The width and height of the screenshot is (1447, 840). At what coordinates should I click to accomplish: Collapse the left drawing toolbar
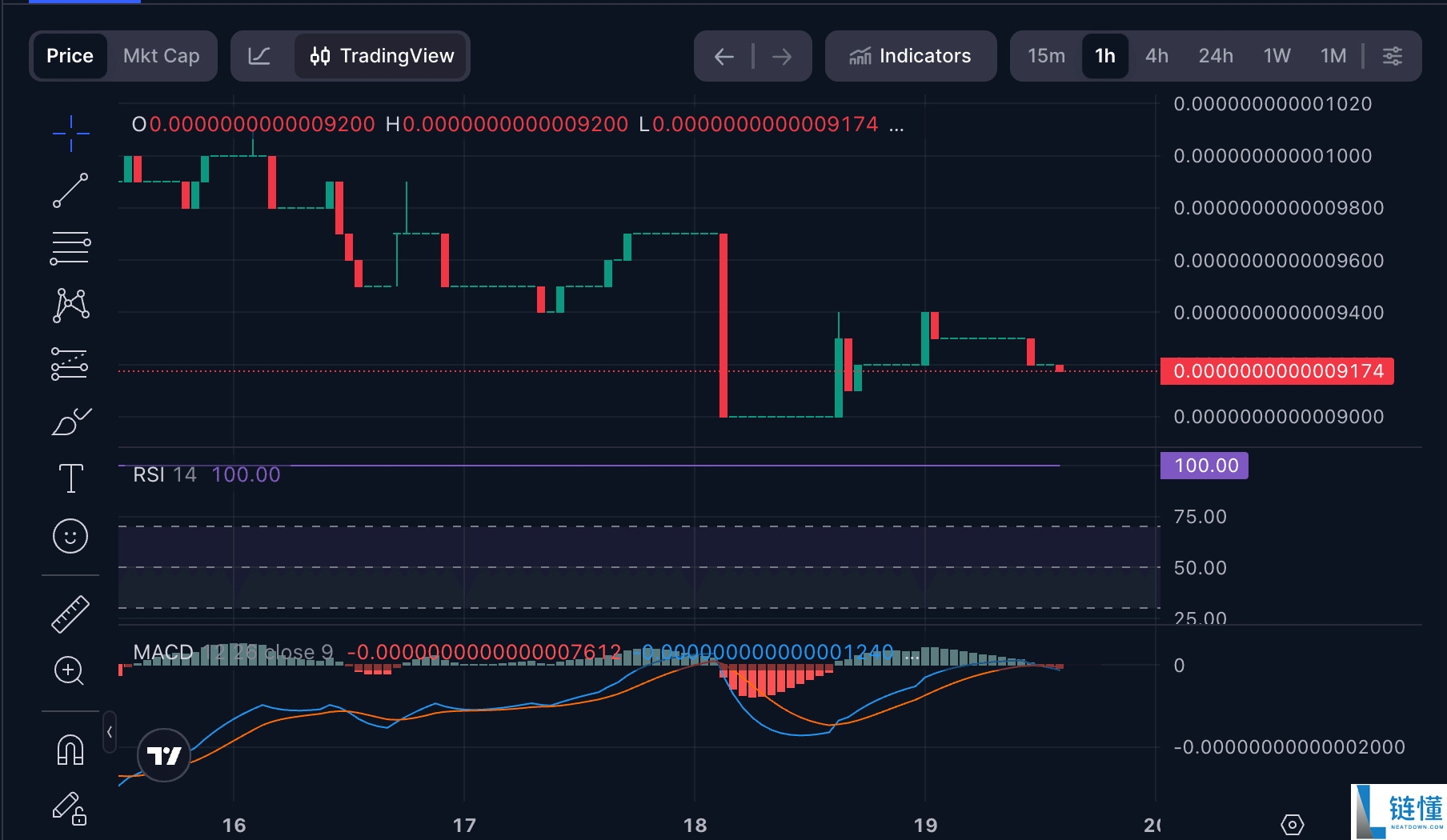point(108,732)
